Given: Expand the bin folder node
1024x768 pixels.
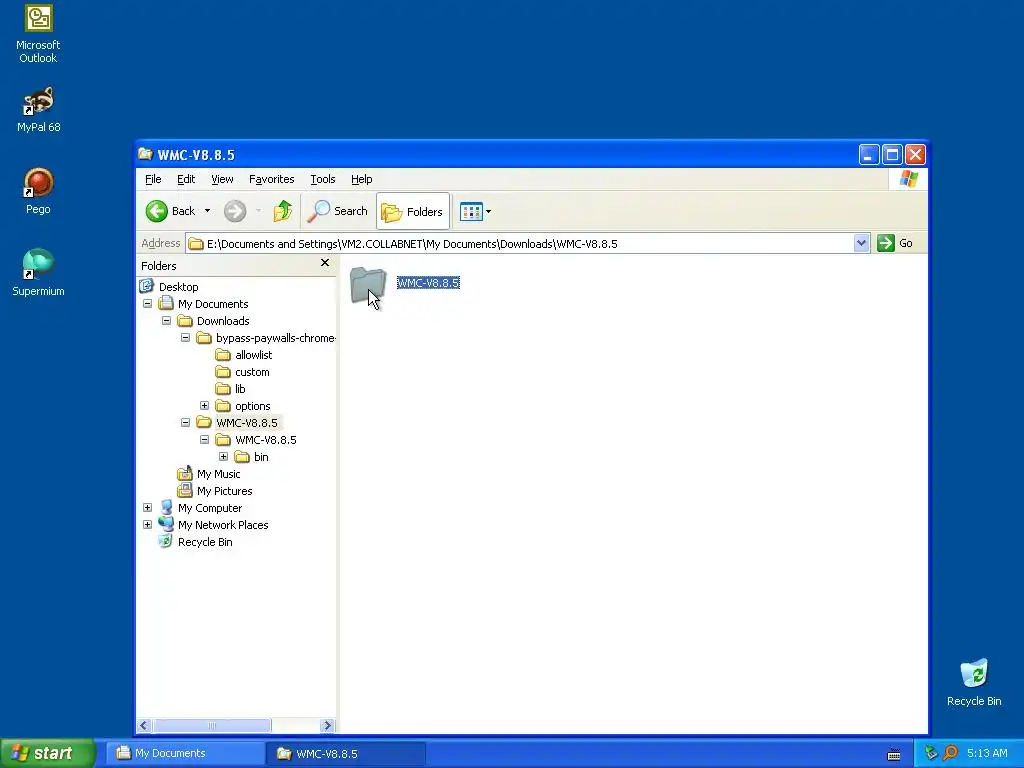Looking at the screenshot, I should 223,456.
